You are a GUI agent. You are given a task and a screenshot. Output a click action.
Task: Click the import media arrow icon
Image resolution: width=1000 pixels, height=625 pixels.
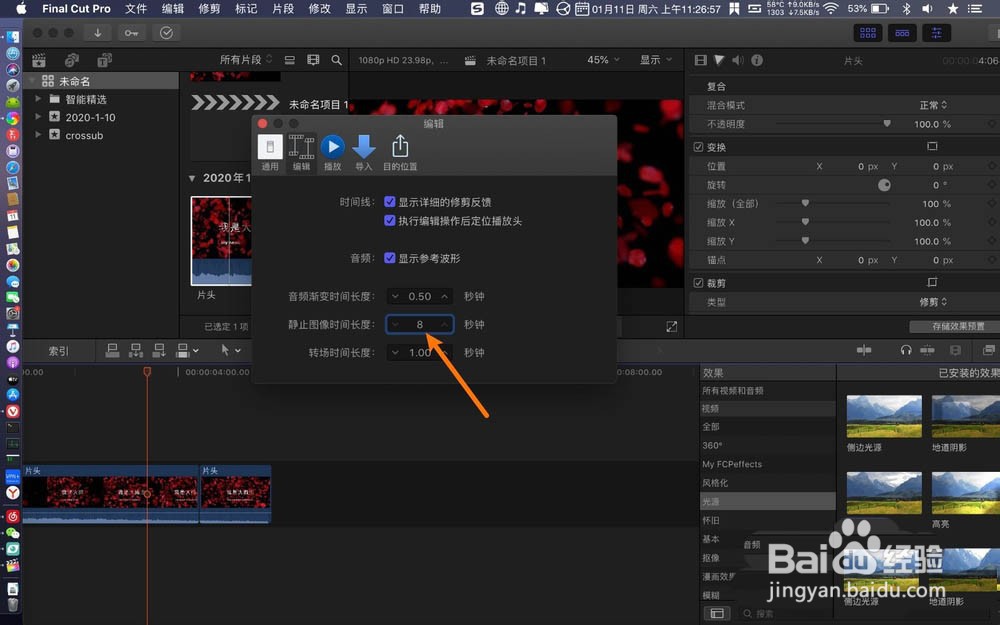[x=98, y=33]
